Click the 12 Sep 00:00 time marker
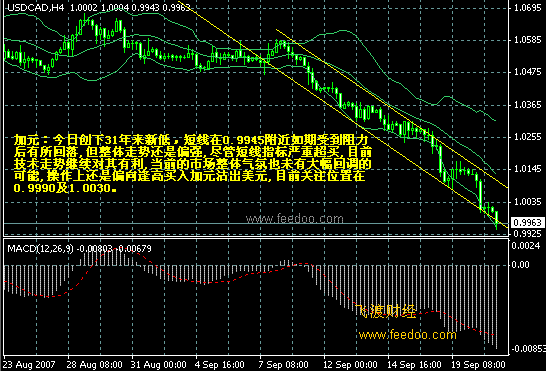Viewport: 546px width, 371px height. (x=350, y=365)
